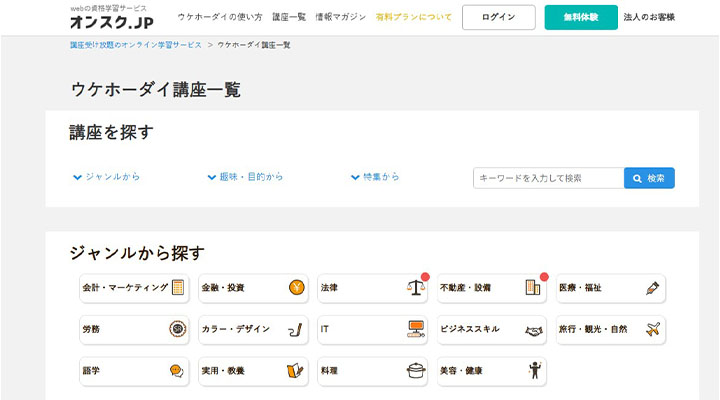Click the computer icon on IT card
Viewport: 720px width, 400px height.
click(x=416, y=329)
